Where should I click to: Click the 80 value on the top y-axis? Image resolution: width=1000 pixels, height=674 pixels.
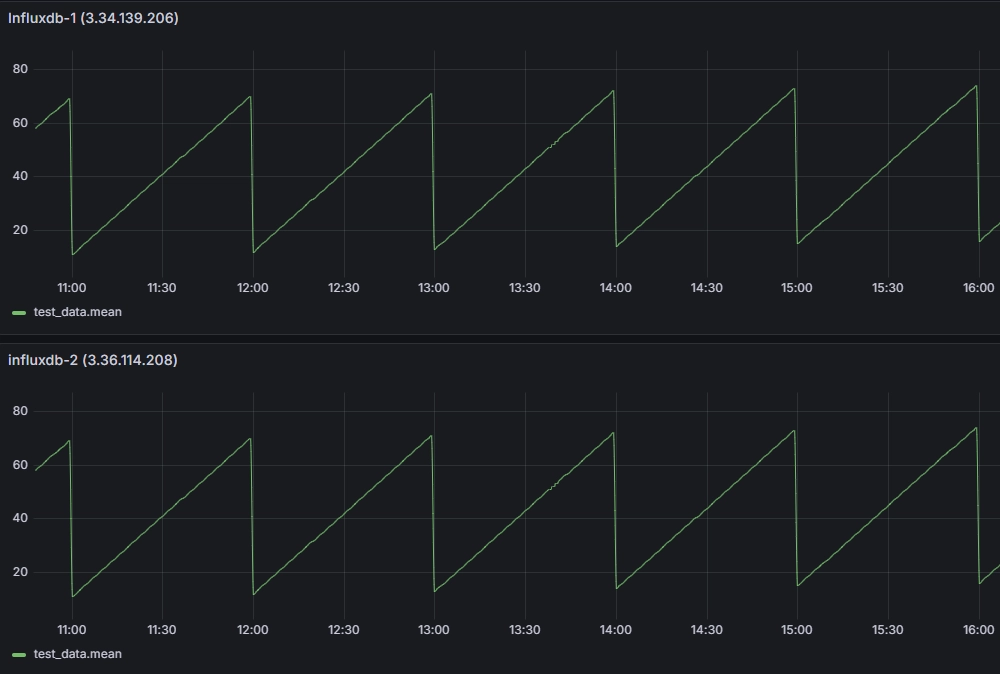pyautogui.click(x=19, y=68)
